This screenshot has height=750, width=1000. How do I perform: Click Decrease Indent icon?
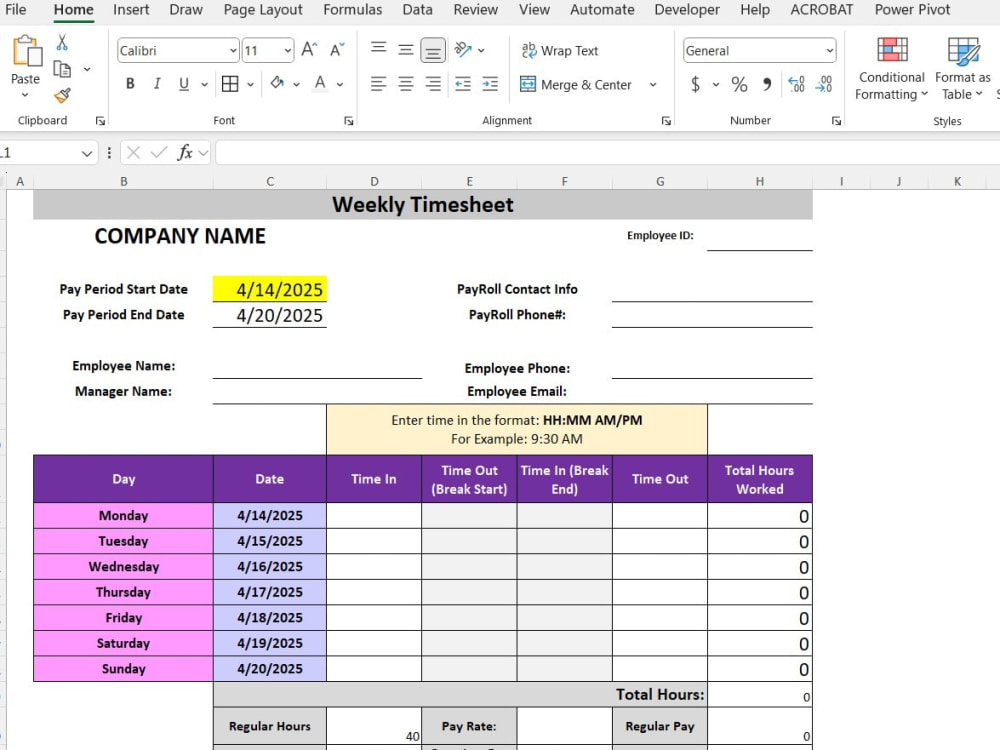coord(463,84)
